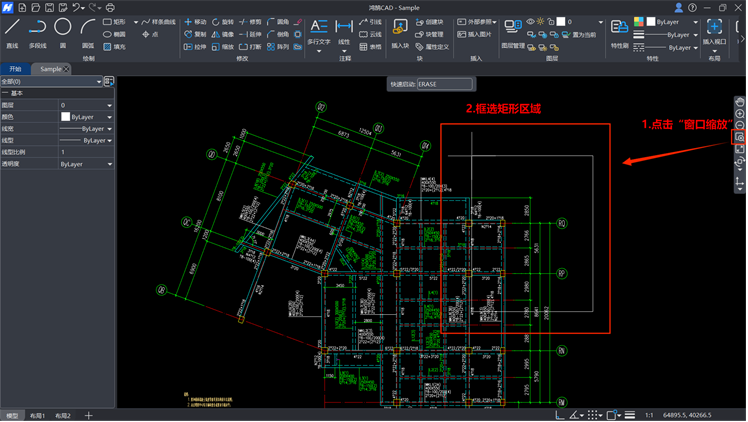Select the pan hand tool in navigation bar
748x422 pixels.
click(740, 102)
